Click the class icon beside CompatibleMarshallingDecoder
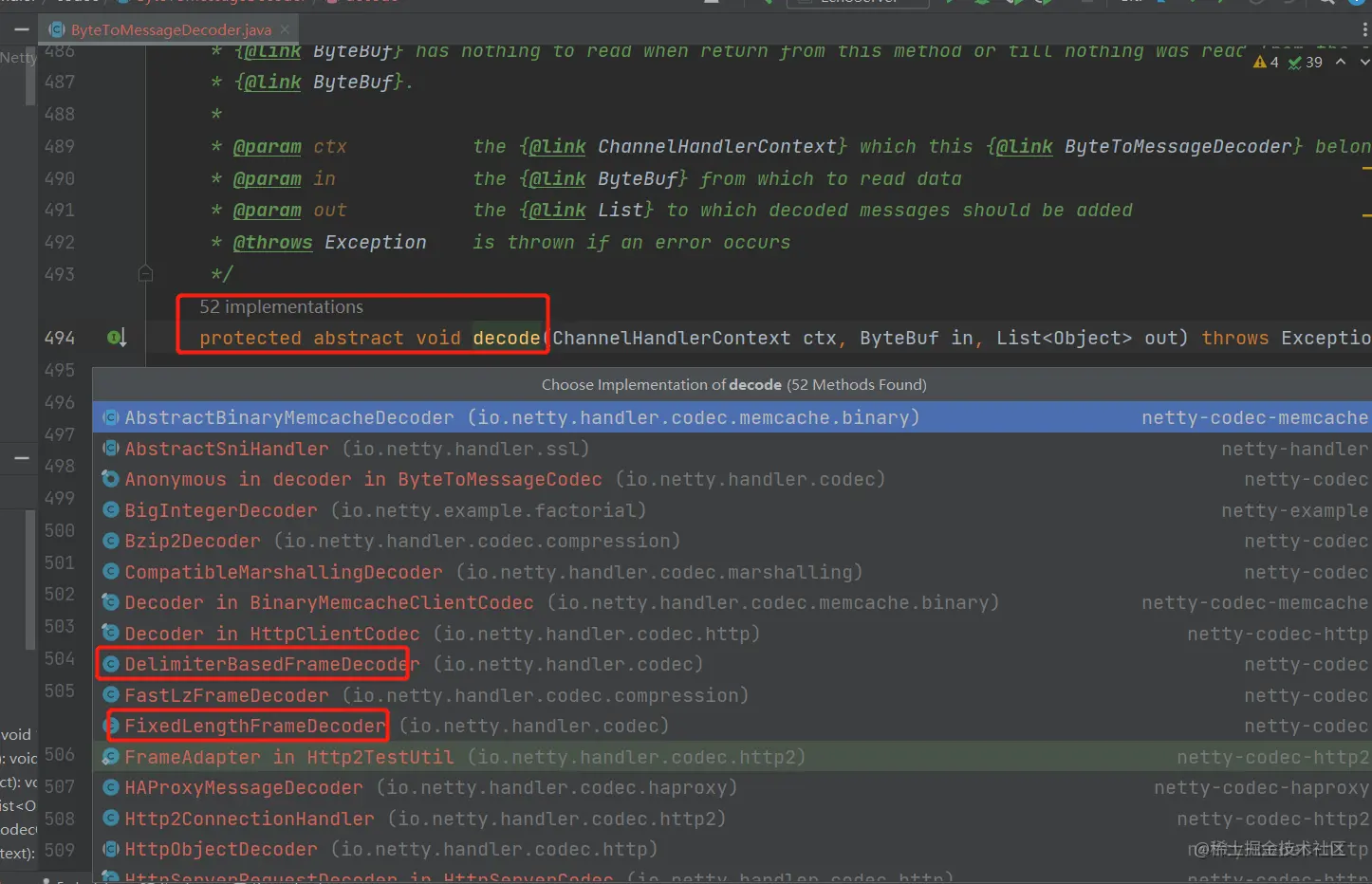Screen dimensions: 1372x884 [x=111, y=572]
